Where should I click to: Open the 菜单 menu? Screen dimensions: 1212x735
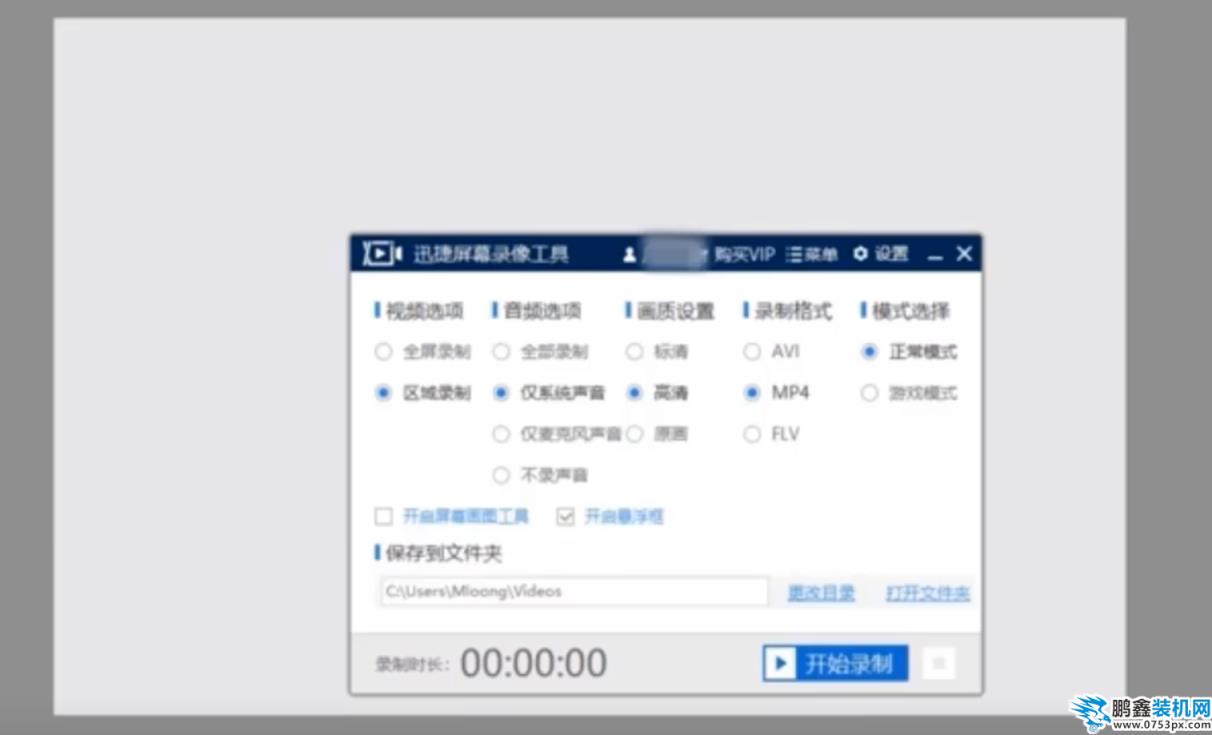click(812, 255)
